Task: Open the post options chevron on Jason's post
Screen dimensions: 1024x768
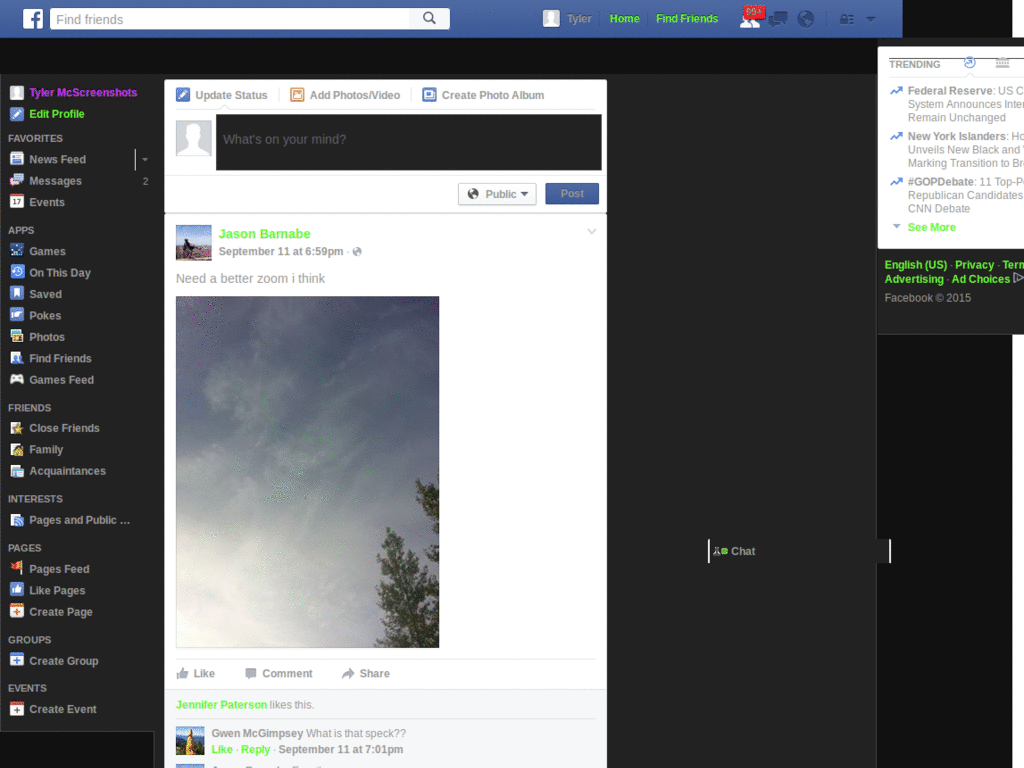Action: tap(592, 231)
